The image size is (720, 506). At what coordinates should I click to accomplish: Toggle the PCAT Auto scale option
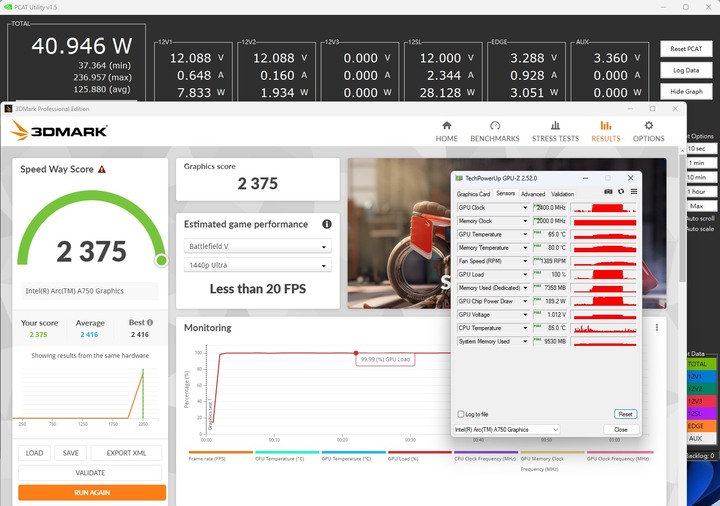(x=701, y=228)
